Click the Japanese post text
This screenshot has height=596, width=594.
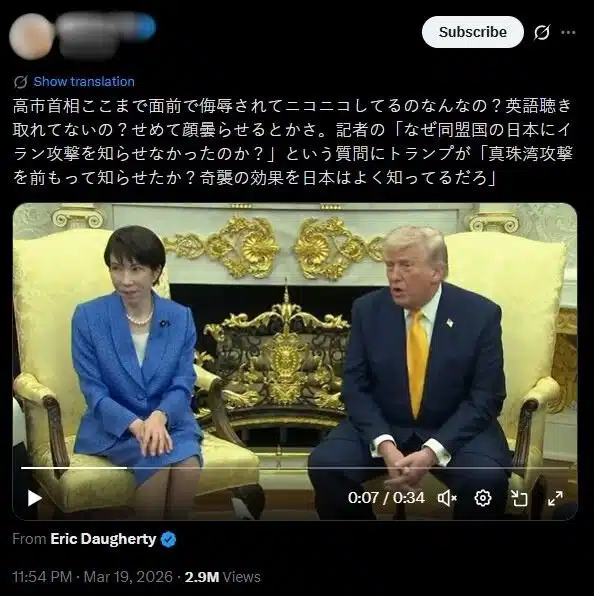coord(293,142)
